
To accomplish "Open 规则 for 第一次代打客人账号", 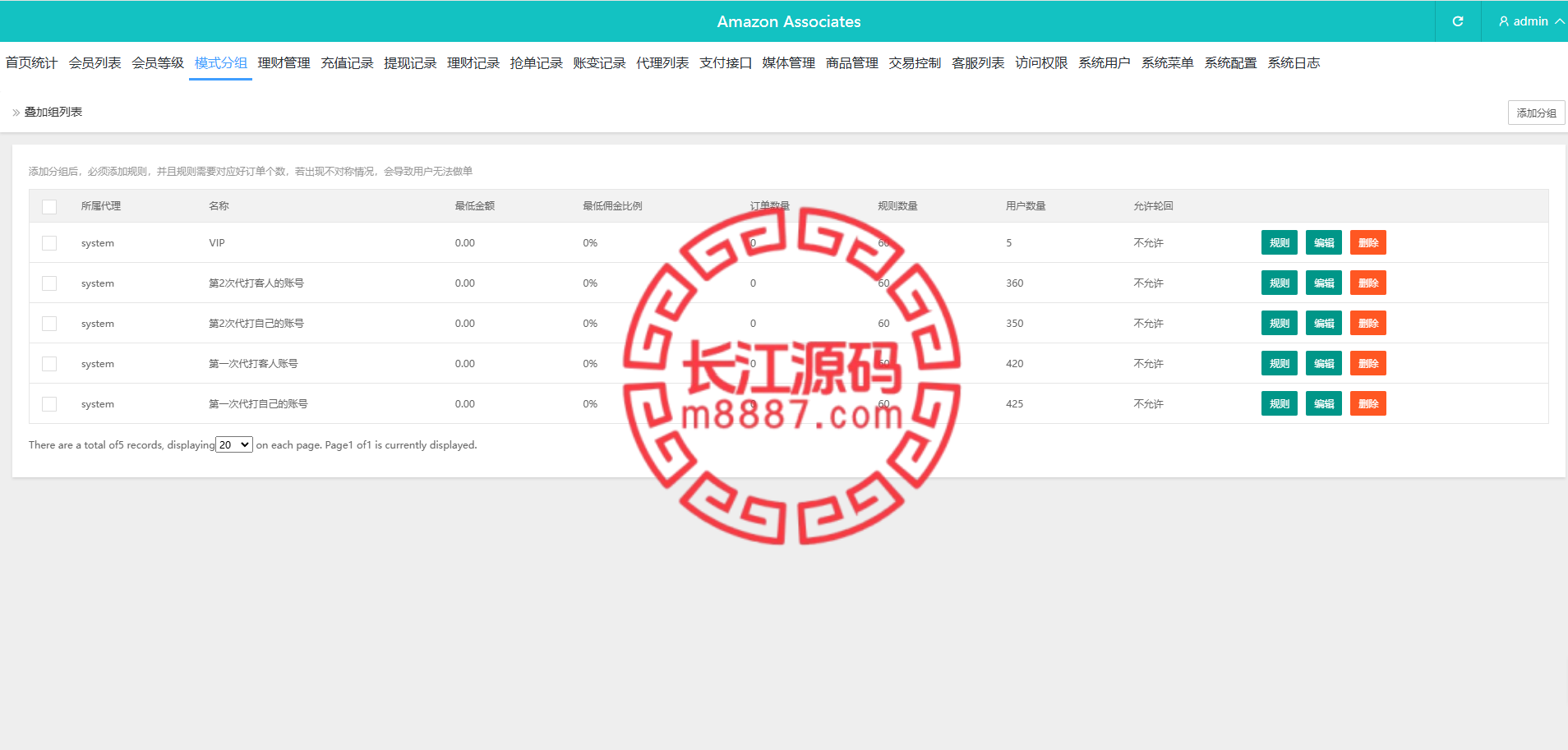I will 1280,363.
